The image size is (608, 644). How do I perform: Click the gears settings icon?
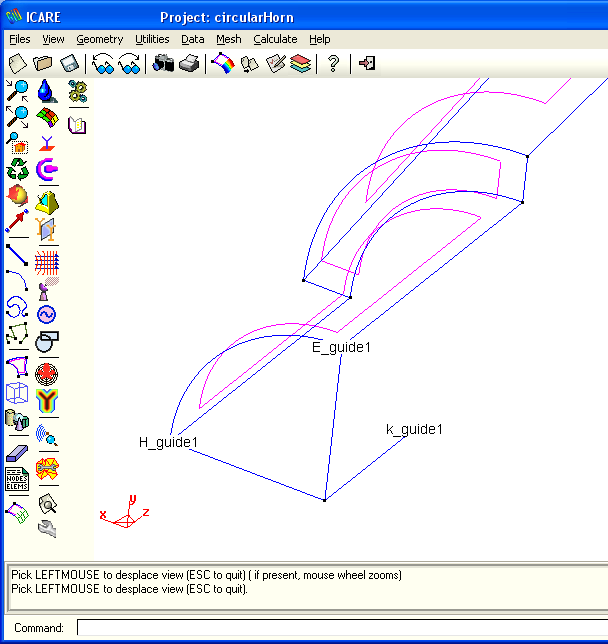pos(78,91)
